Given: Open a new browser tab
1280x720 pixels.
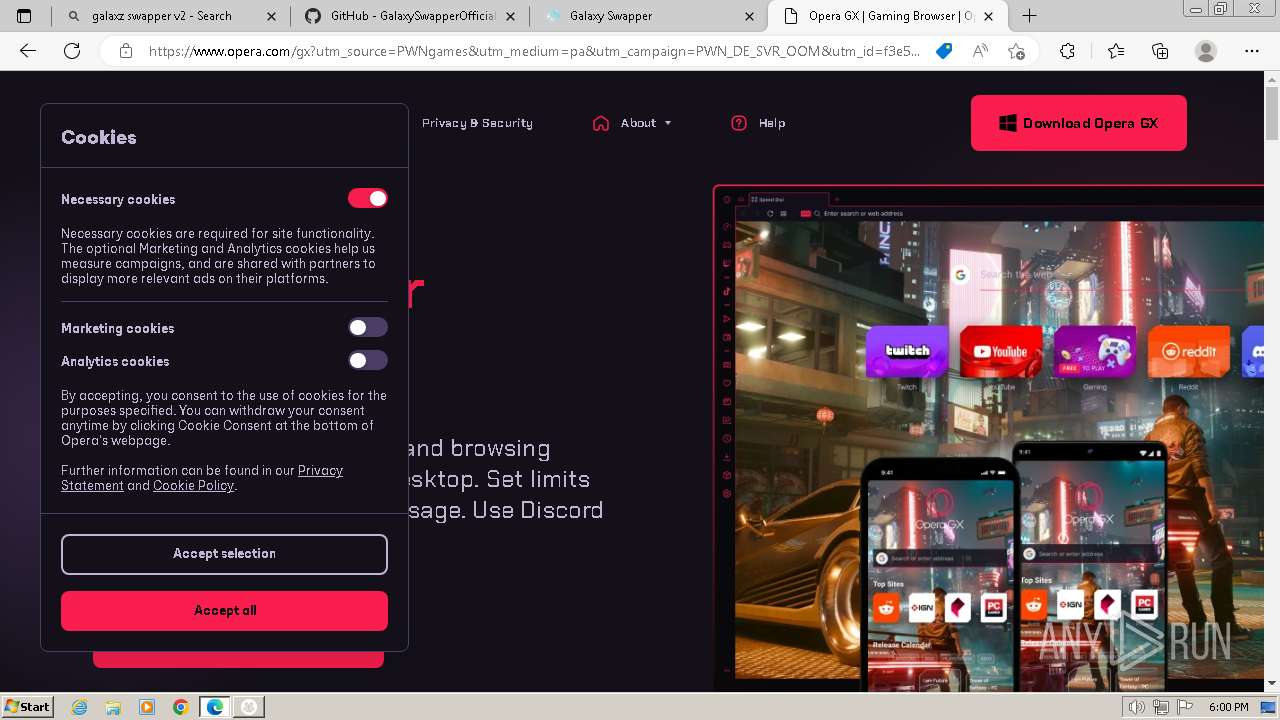Looking at the screenshot, I should click(x=1029, y=15).
